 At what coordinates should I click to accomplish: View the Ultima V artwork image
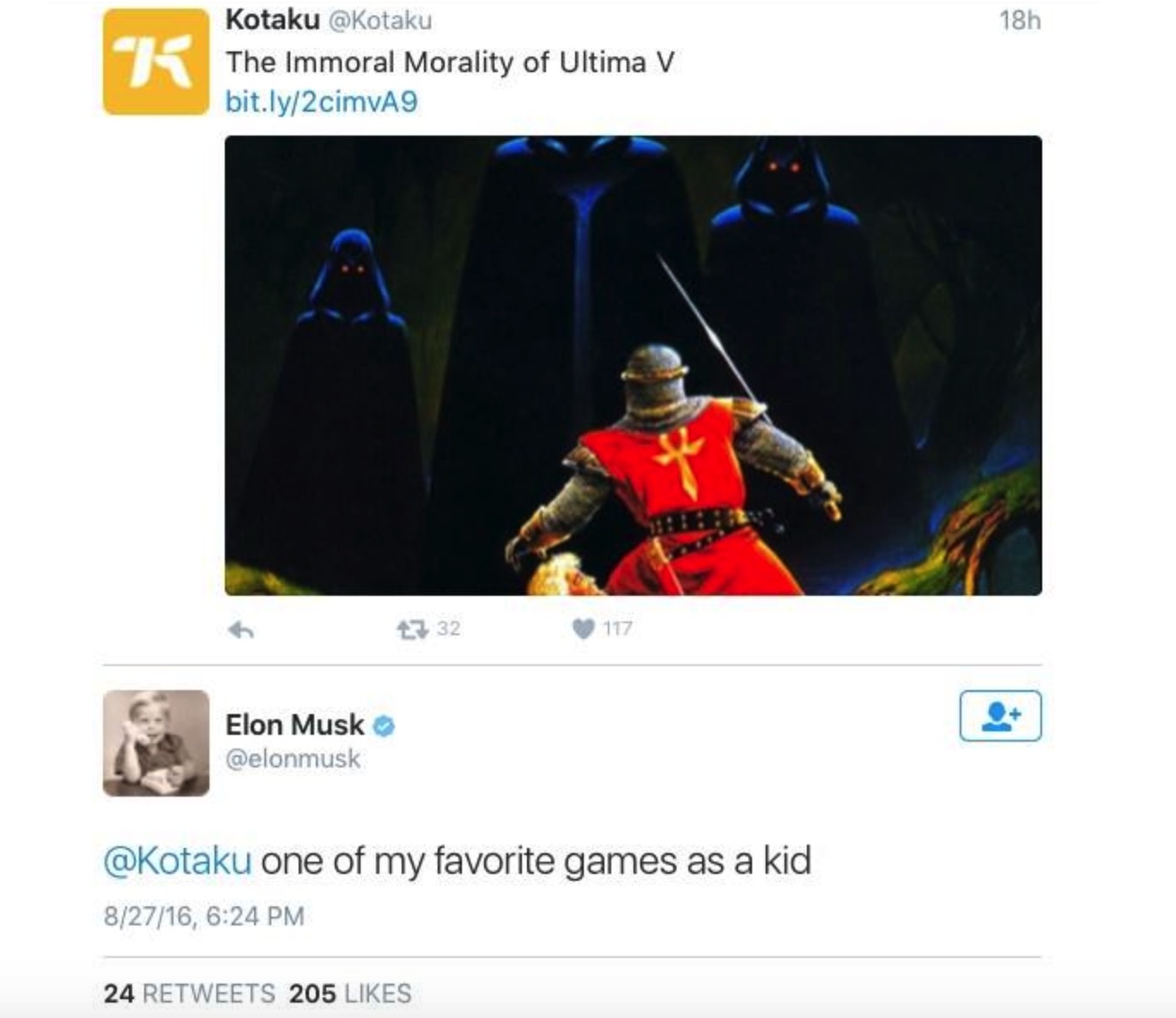click(x=633, y=365)
